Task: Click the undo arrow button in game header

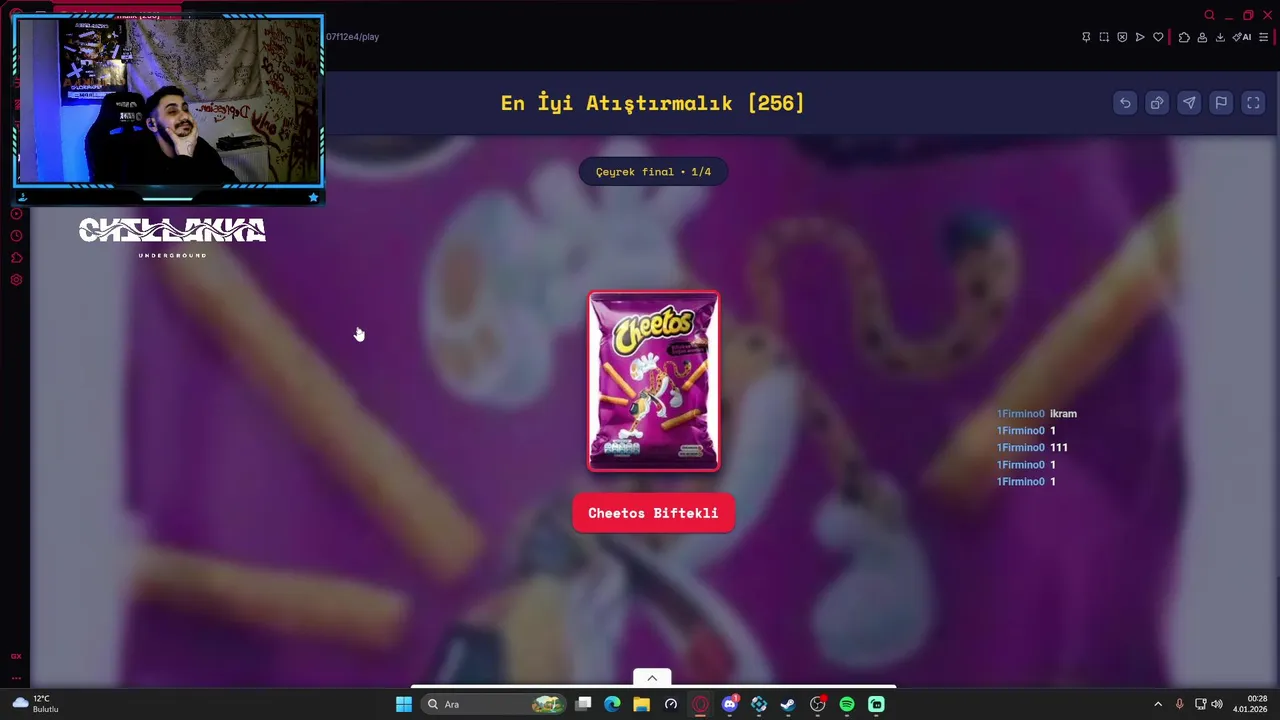Action: pos(1125,103)
